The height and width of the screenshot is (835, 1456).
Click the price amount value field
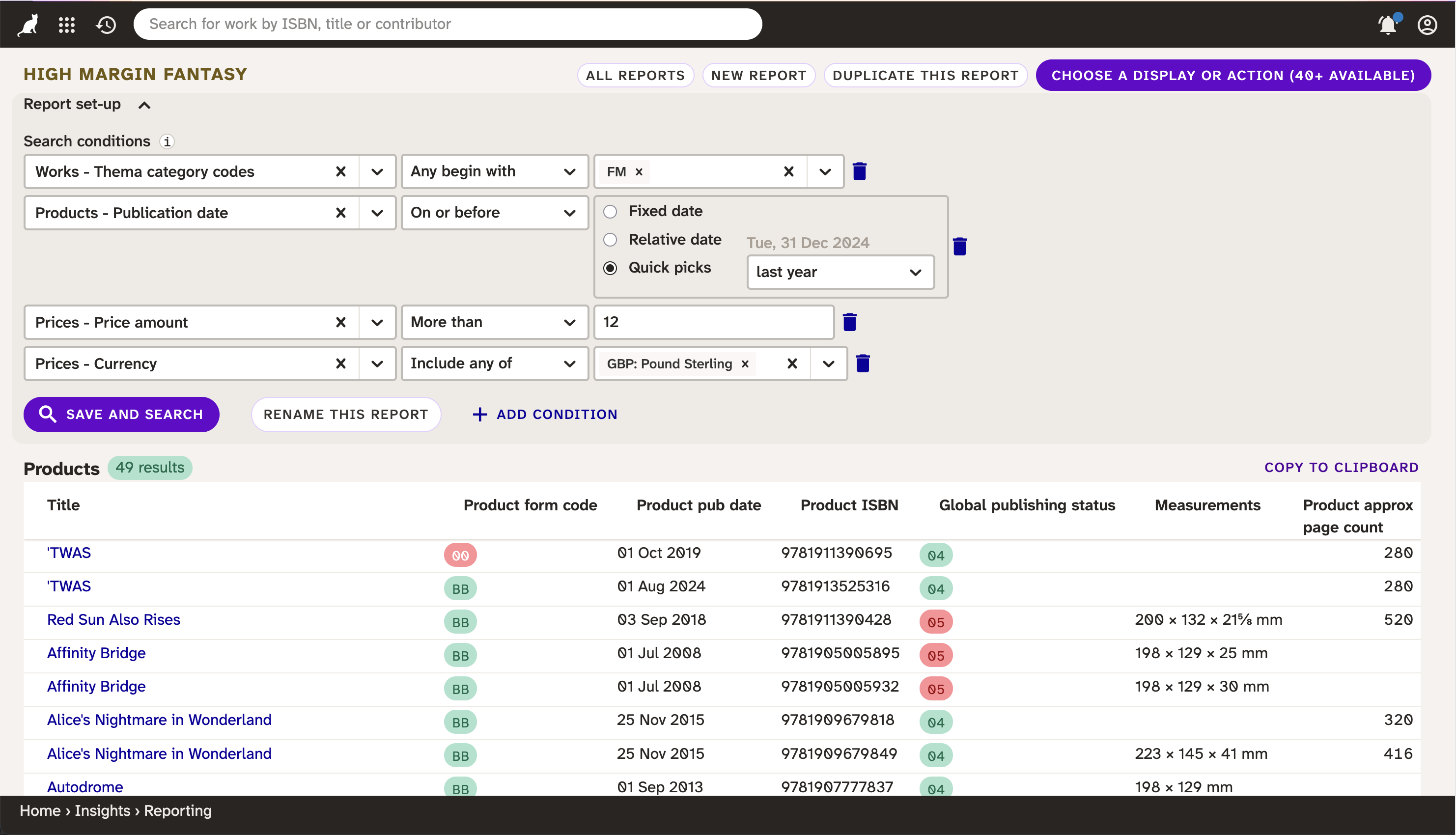(x=713, y=322)
